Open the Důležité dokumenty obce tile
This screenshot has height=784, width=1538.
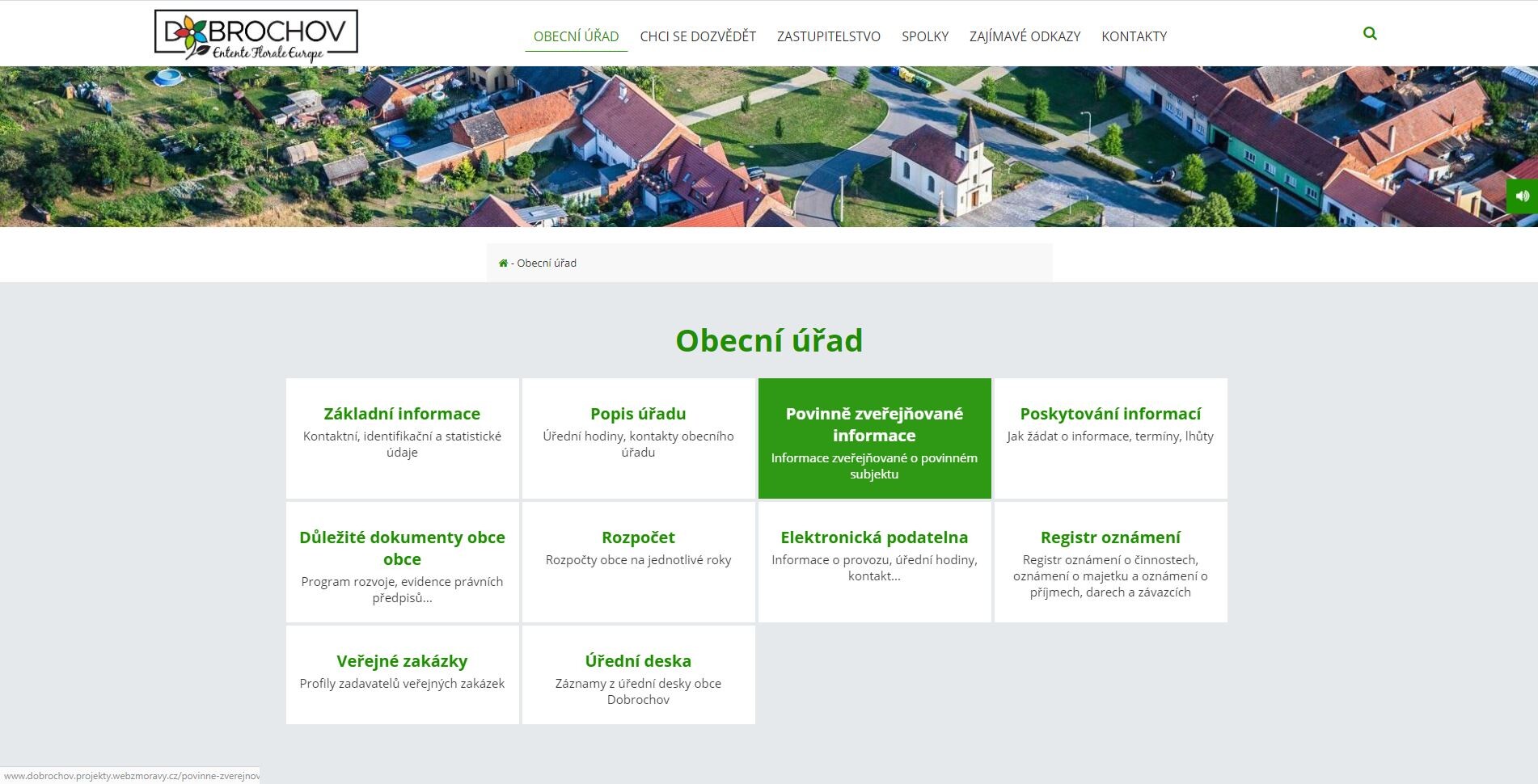point(402,562)
